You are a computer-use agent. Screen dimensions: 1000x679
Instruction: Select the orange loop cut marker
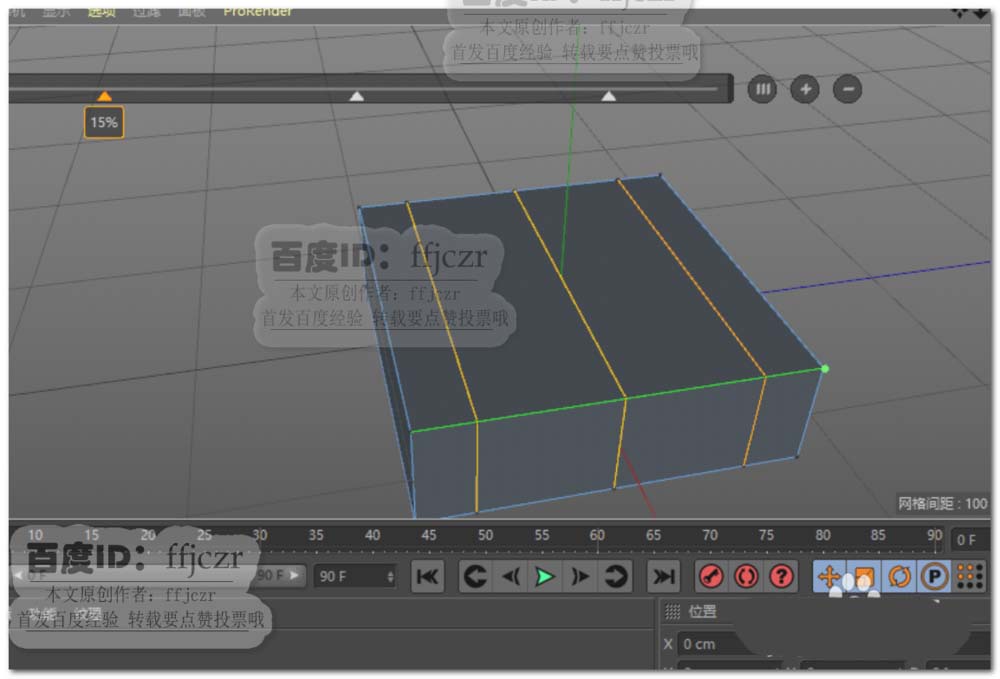click(x=105, y=96)
